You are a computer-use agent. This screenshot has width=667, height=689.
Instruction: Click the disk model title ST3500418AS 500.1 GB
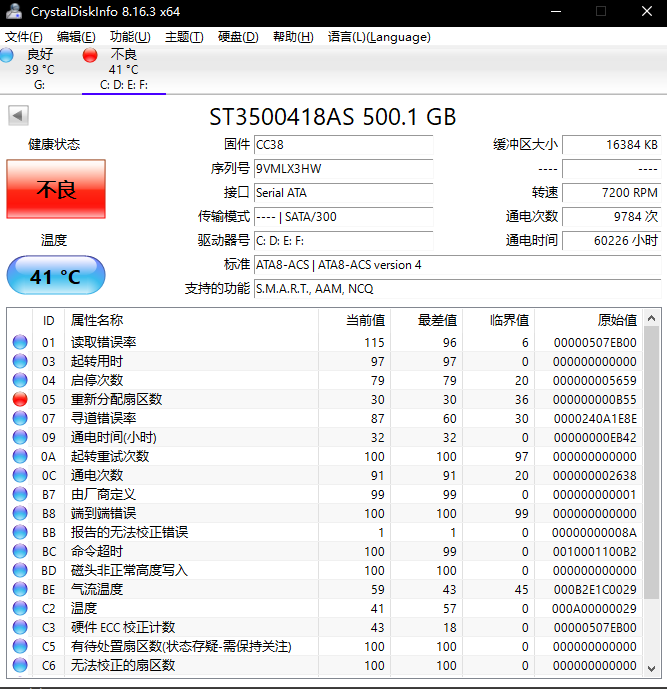click(x=333, y=117)
